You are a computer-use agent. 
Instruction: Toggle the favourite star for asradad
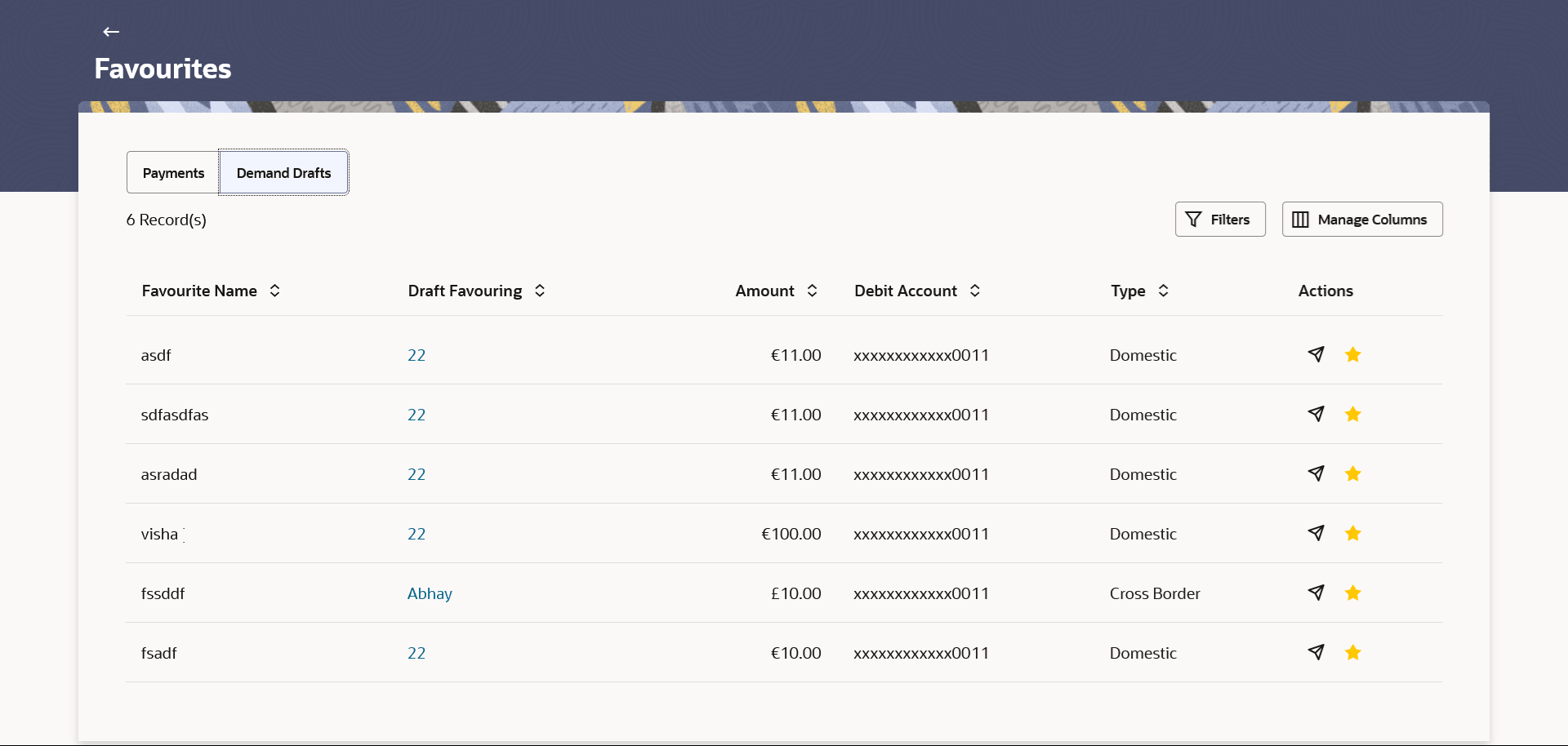pos(1352,473)
